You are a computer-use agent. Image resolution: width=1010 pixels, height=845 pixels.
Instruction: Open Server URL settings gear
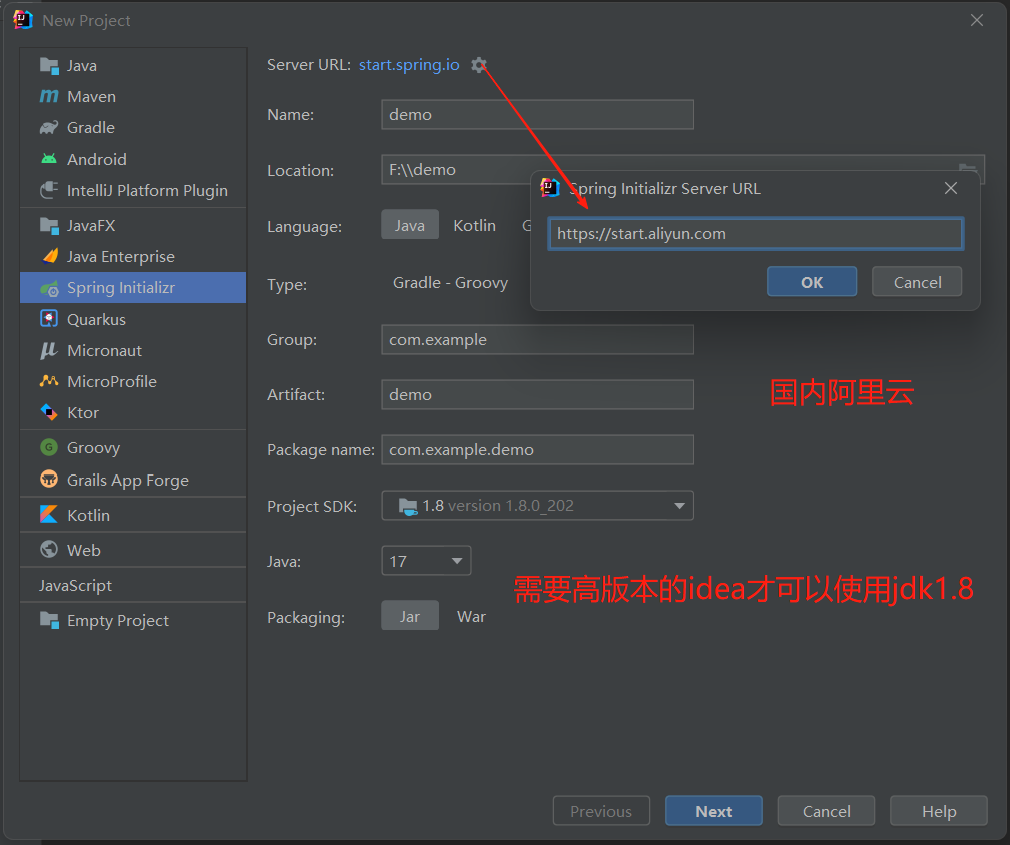click(x=478, y=65)
